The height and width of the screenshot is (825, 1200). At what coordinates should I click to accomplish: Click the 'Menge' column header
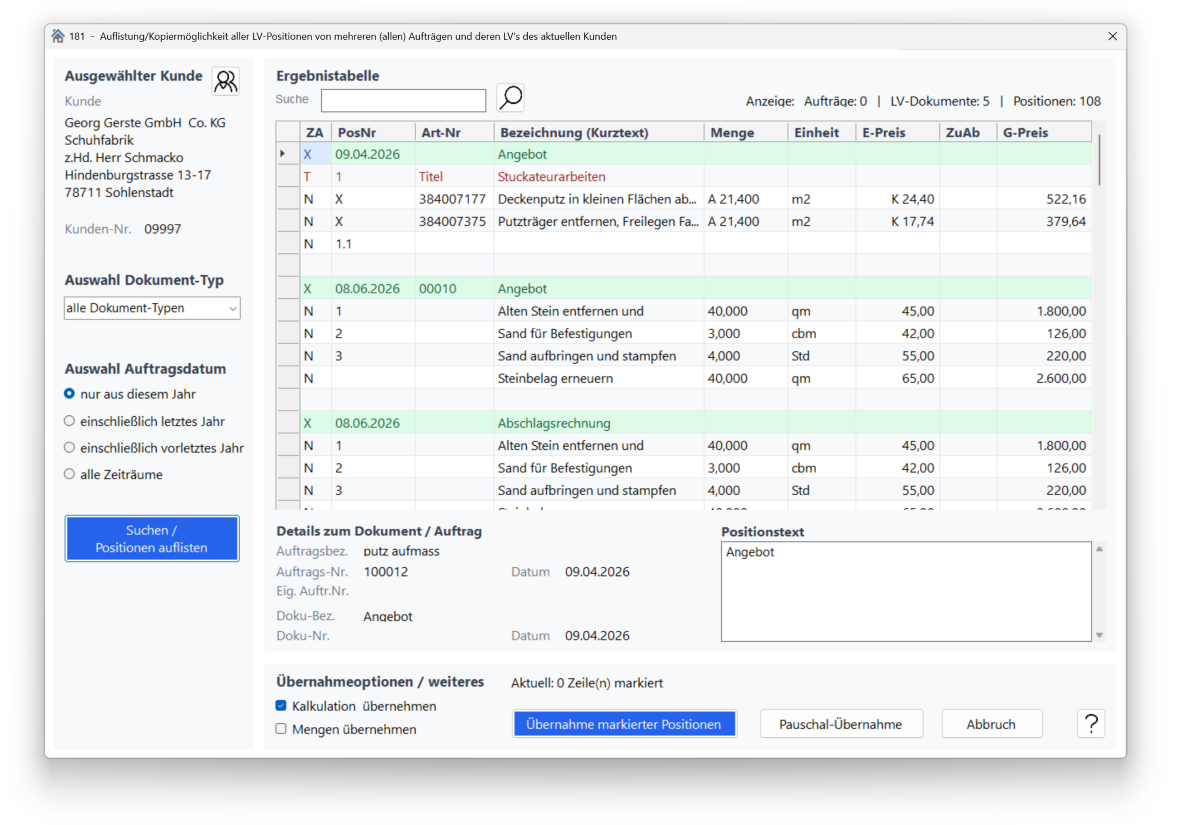click(x=745, y=132)
